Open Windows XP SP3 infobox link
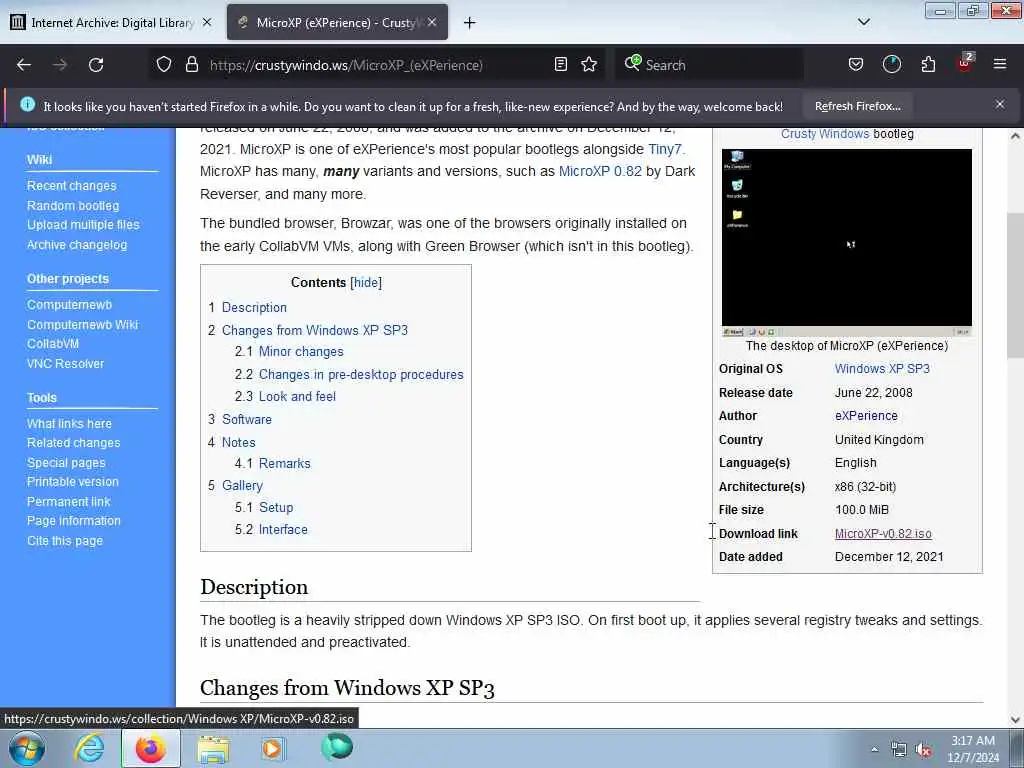1024x768 pixels. pyautogui.click(x=882, y=368)
